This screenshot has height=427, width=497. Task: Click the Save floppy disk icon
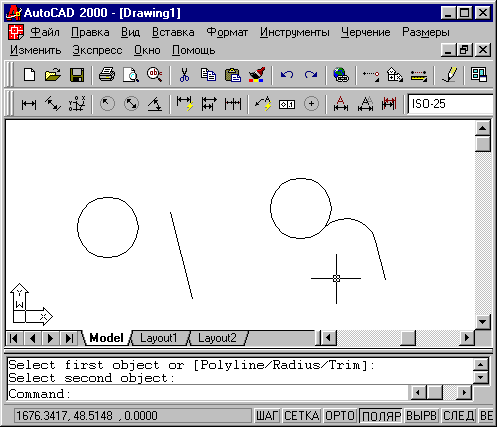click(77, 75)
